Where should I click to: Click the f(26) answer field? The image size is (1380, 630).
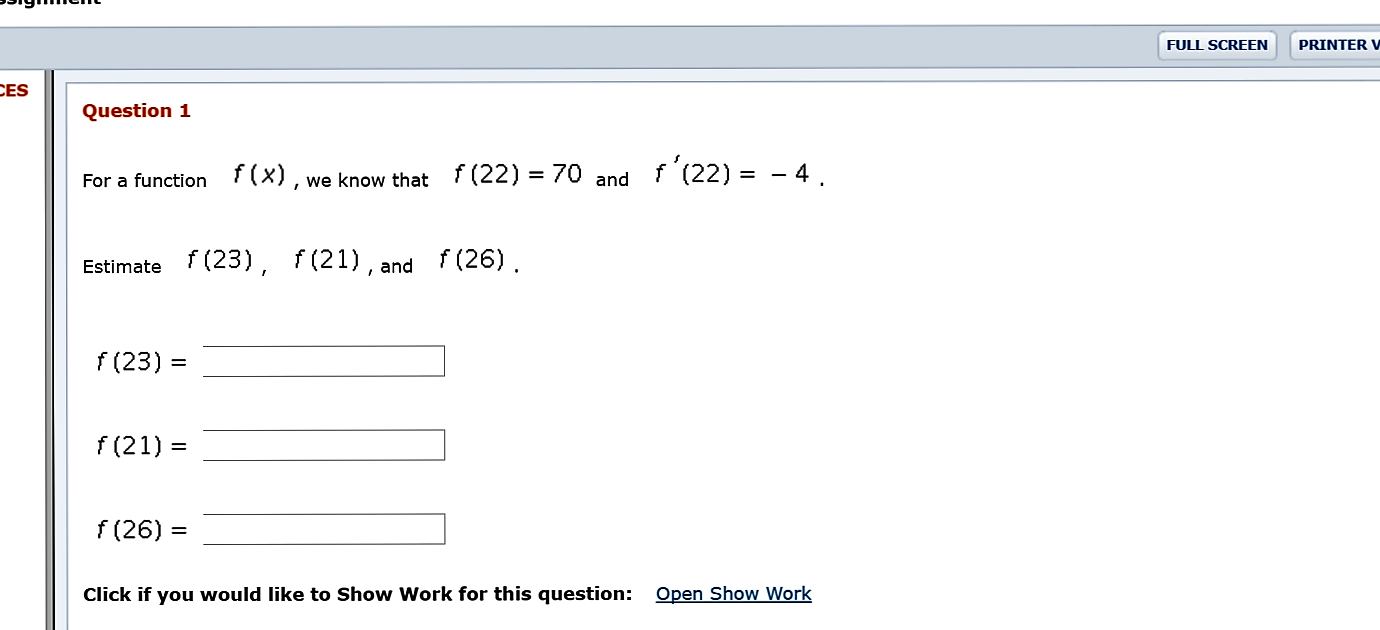pos(323,528)
